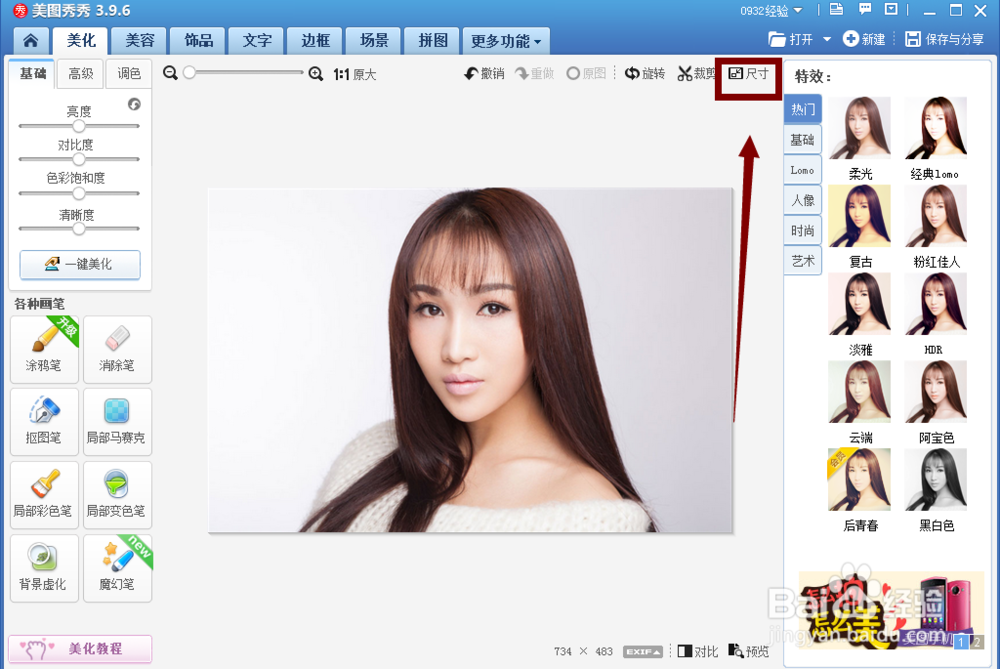Rotate the photo using 旋转
The image size is (1000, 669).
point(645,74)
